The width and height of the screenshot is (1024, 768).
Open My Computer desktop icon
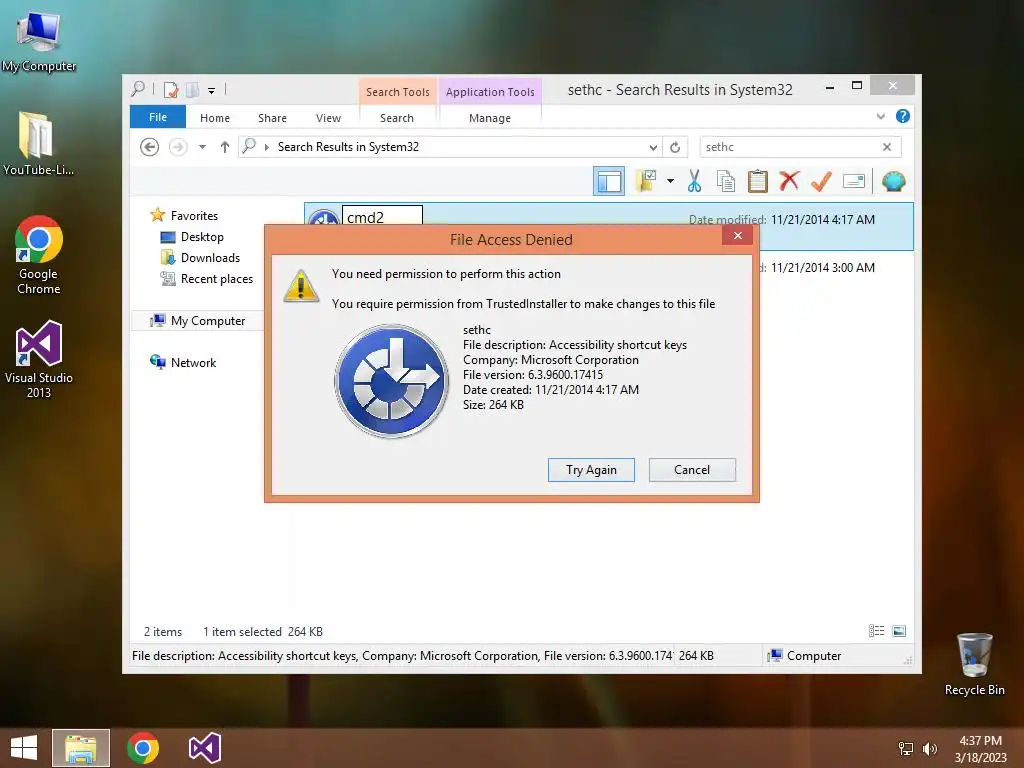(x=39, y=41)
